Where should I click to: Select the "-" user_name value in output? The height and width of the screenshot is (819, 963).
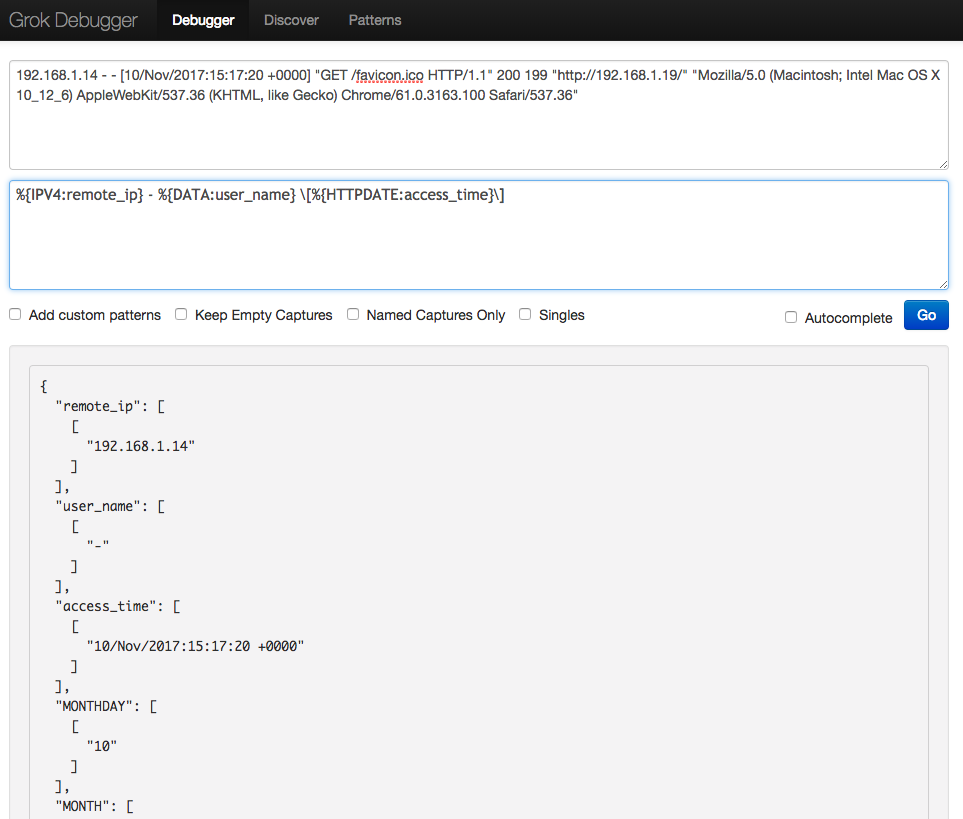(98, 545)
